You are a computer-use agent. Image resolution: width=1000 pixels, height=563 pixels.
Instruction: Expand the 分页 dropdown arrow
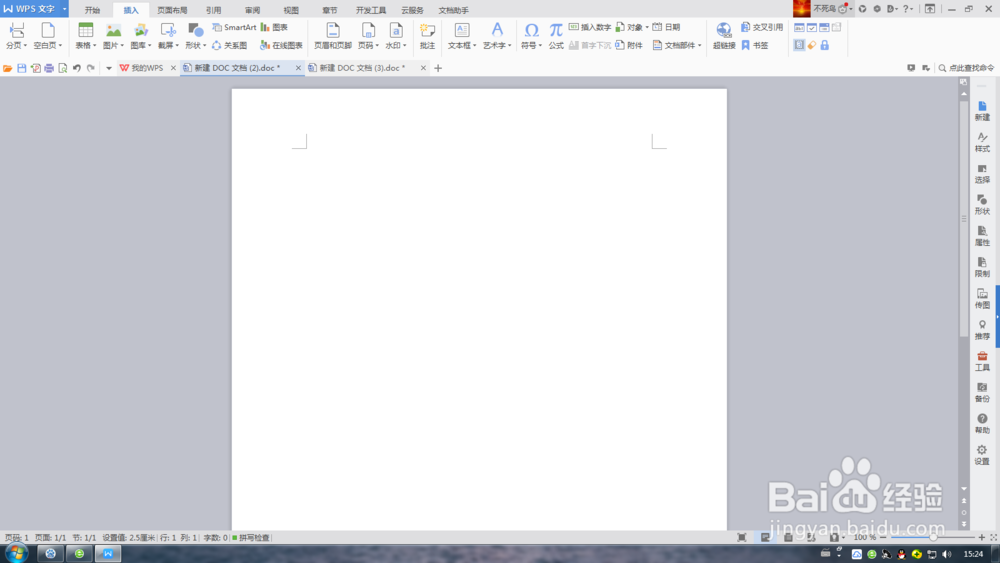click(25, 46)
